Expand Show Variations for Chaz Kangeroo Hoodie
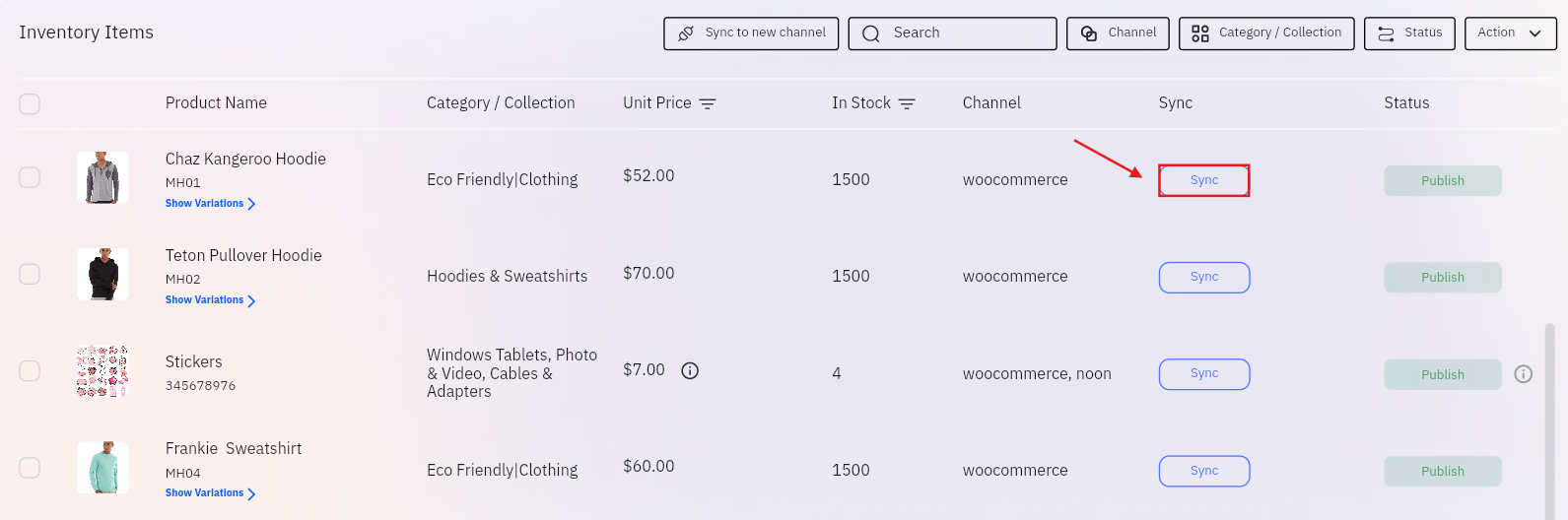 pos(210,204)
